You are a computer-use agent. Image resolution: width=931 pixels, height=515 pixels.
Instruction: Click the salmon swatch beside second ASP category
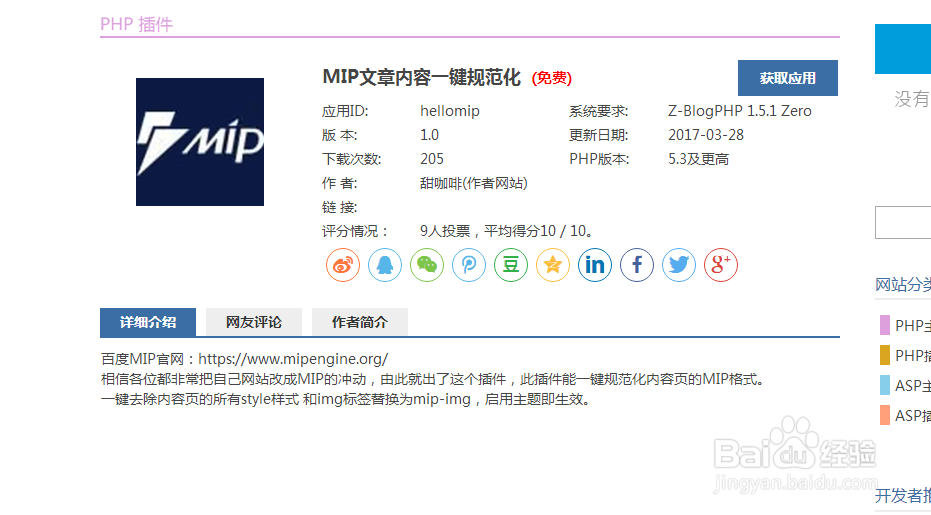[x=885, y=415]
